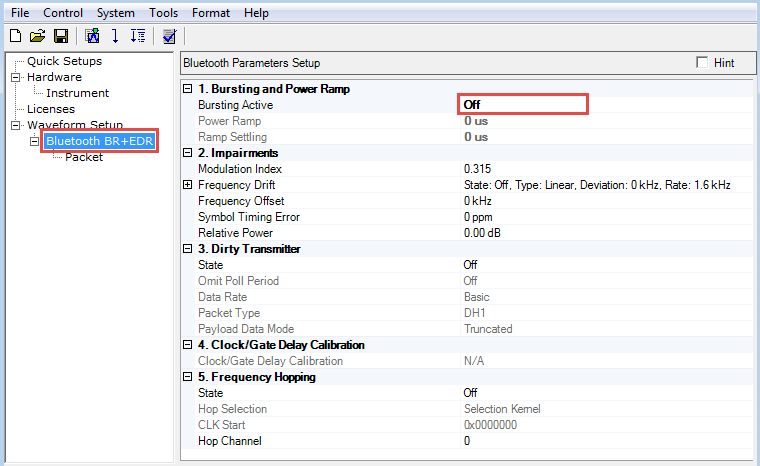760x466 pixels.
Task: Click the Modulation Index label
Action: coord(240,169)
